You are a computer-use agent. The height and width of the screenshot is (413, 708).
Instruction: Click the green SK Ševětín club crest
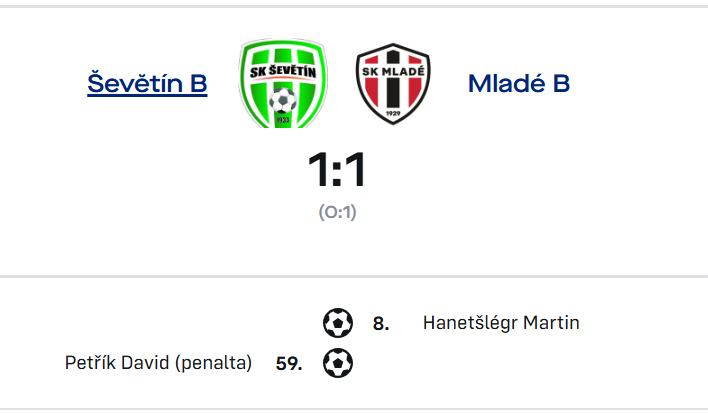(283, 83)
